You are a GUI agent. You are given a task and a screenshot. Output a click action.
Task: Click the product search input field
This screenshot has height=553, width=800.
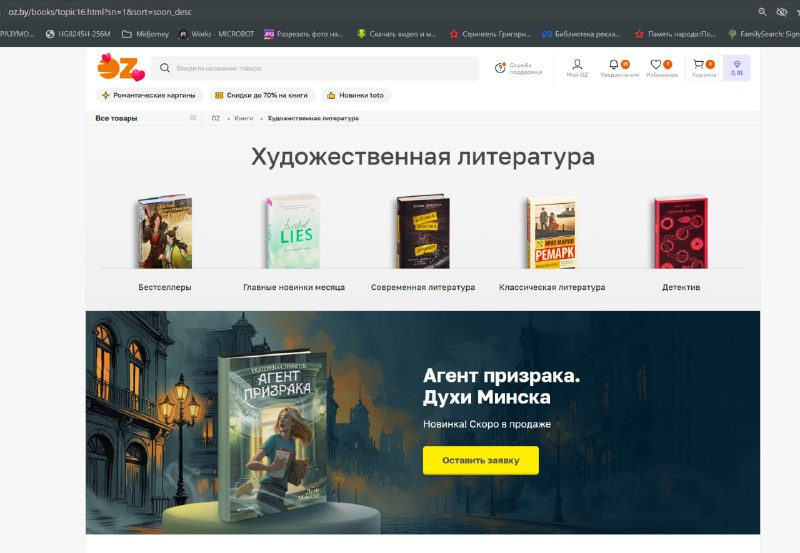point(315,68)
